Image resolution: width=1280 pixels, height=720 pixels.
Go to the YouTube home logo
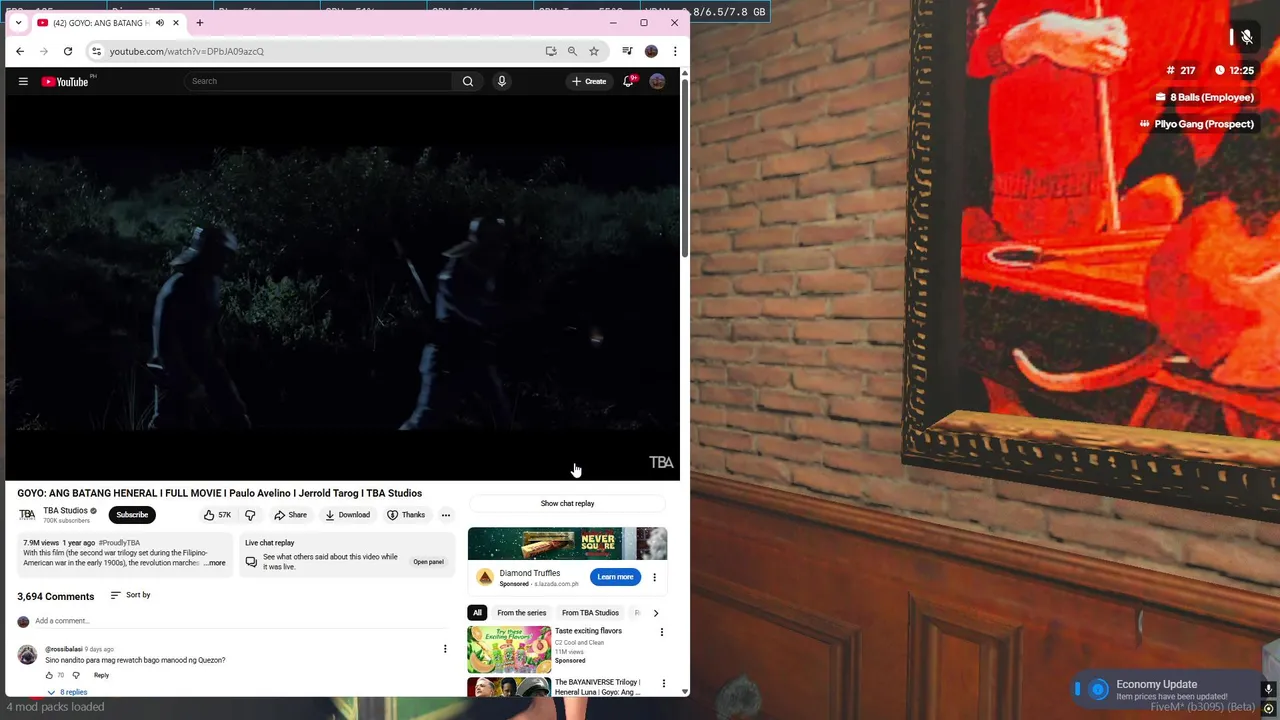65,81
